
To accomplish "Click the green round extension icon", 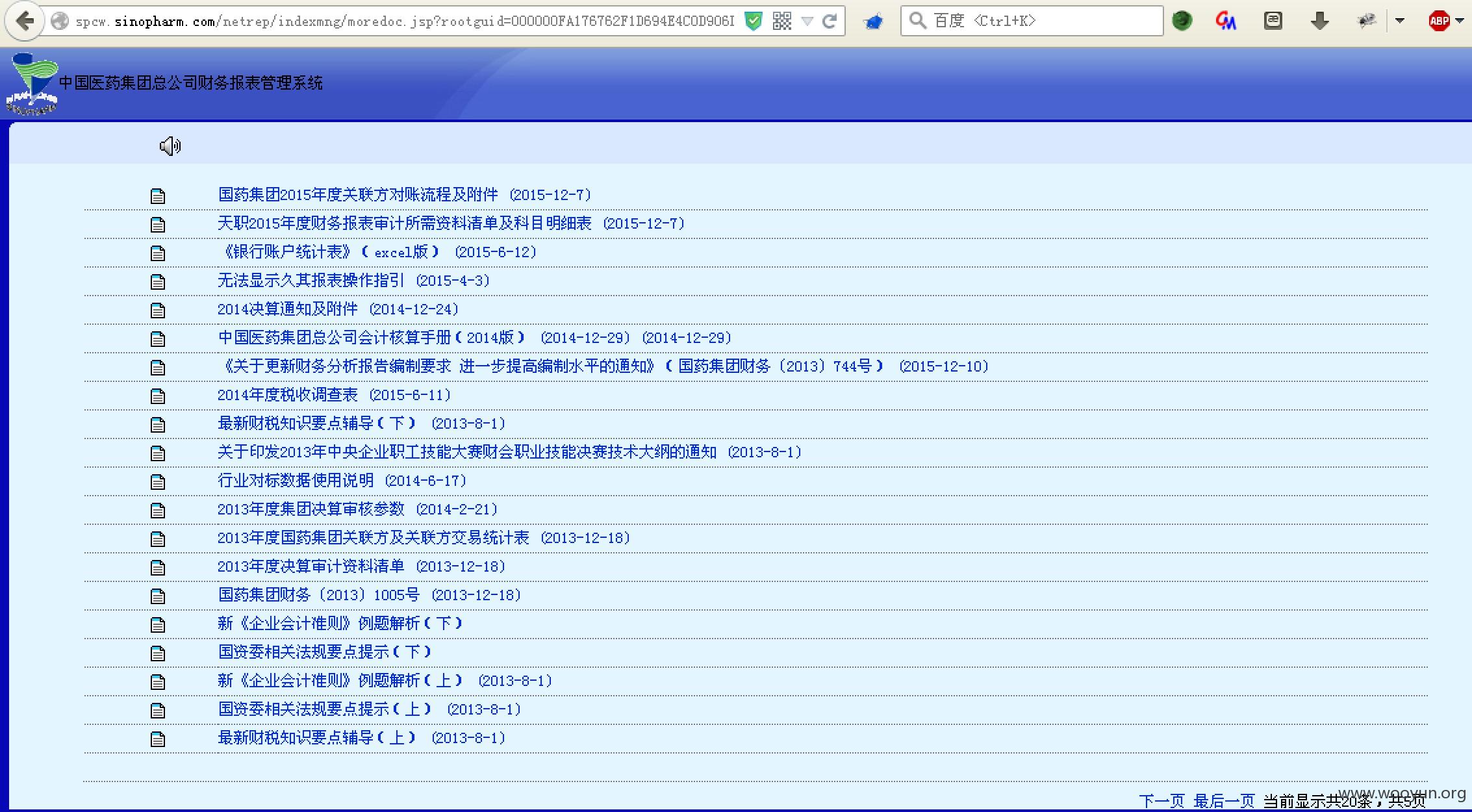I will point(1182,21).
